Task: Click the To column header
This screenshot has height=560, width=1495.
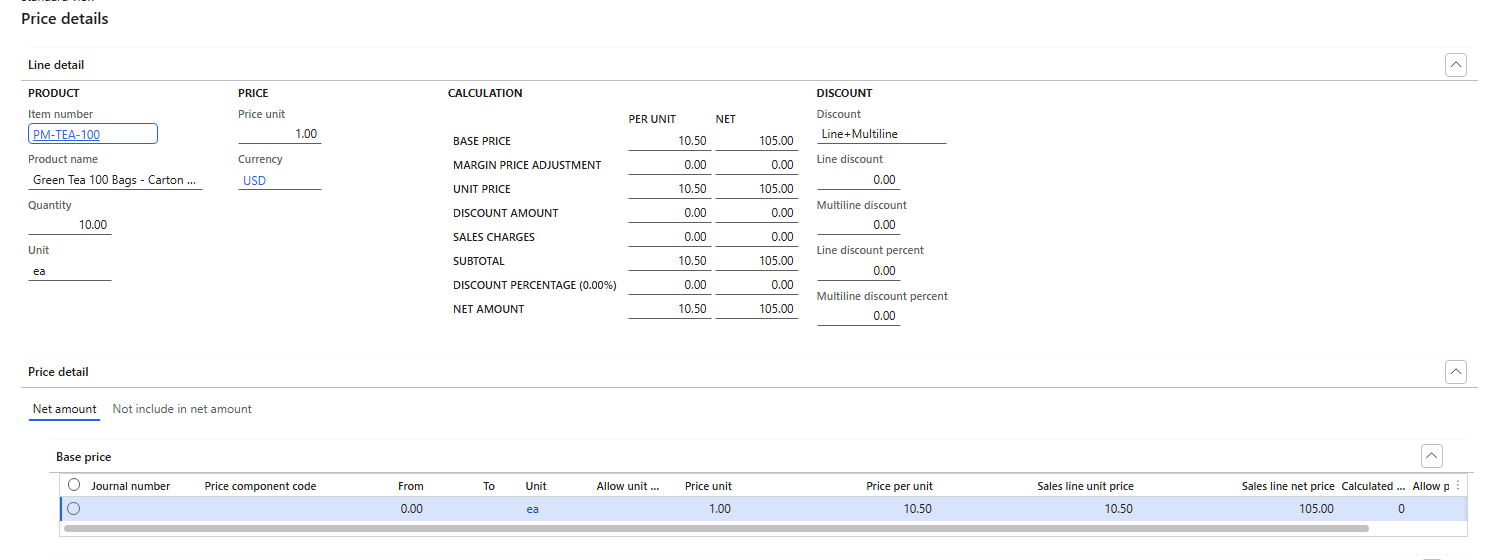Action: point(489,486)
